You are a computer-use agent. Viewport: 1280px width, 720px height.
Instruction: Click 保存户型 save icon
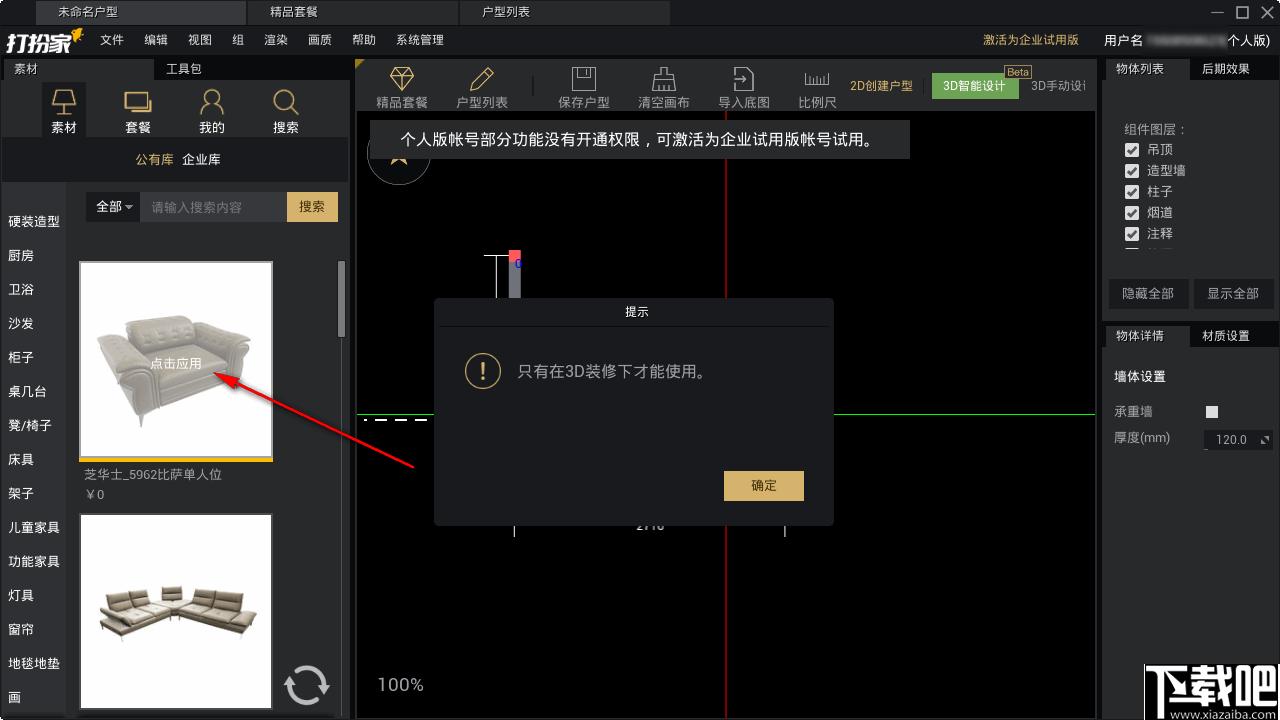point(584,87)
